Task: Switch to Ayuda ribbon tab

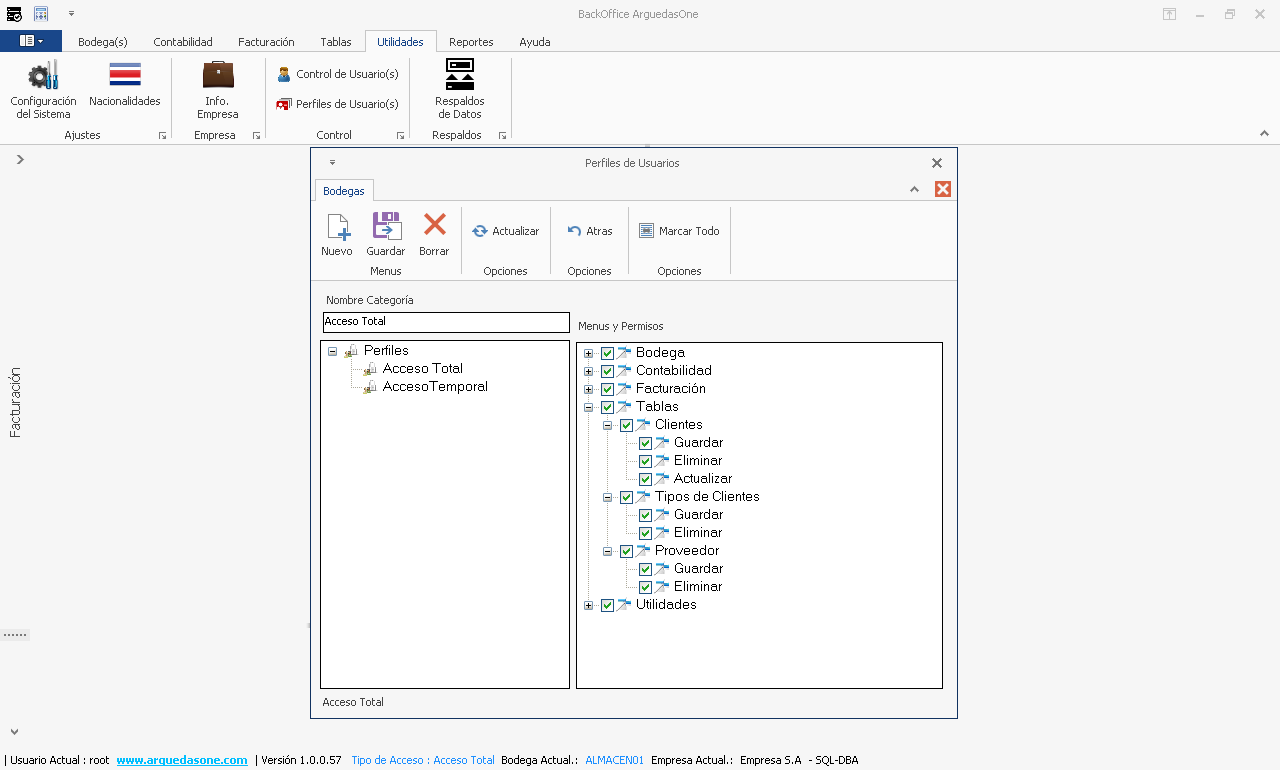Action: tap(535, 42)
